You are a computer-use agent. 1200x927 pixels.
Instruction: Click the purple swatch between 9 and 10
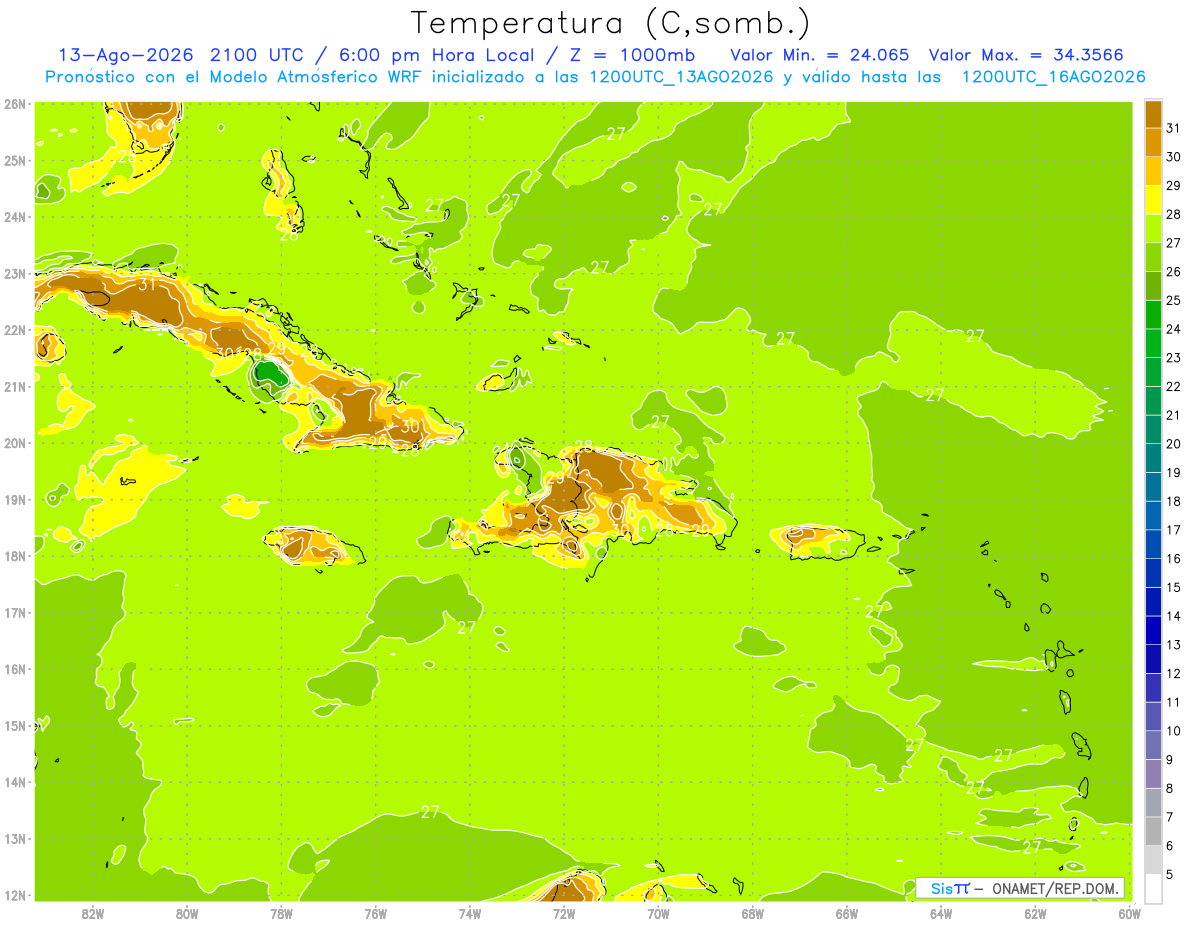click(1153, 745)
